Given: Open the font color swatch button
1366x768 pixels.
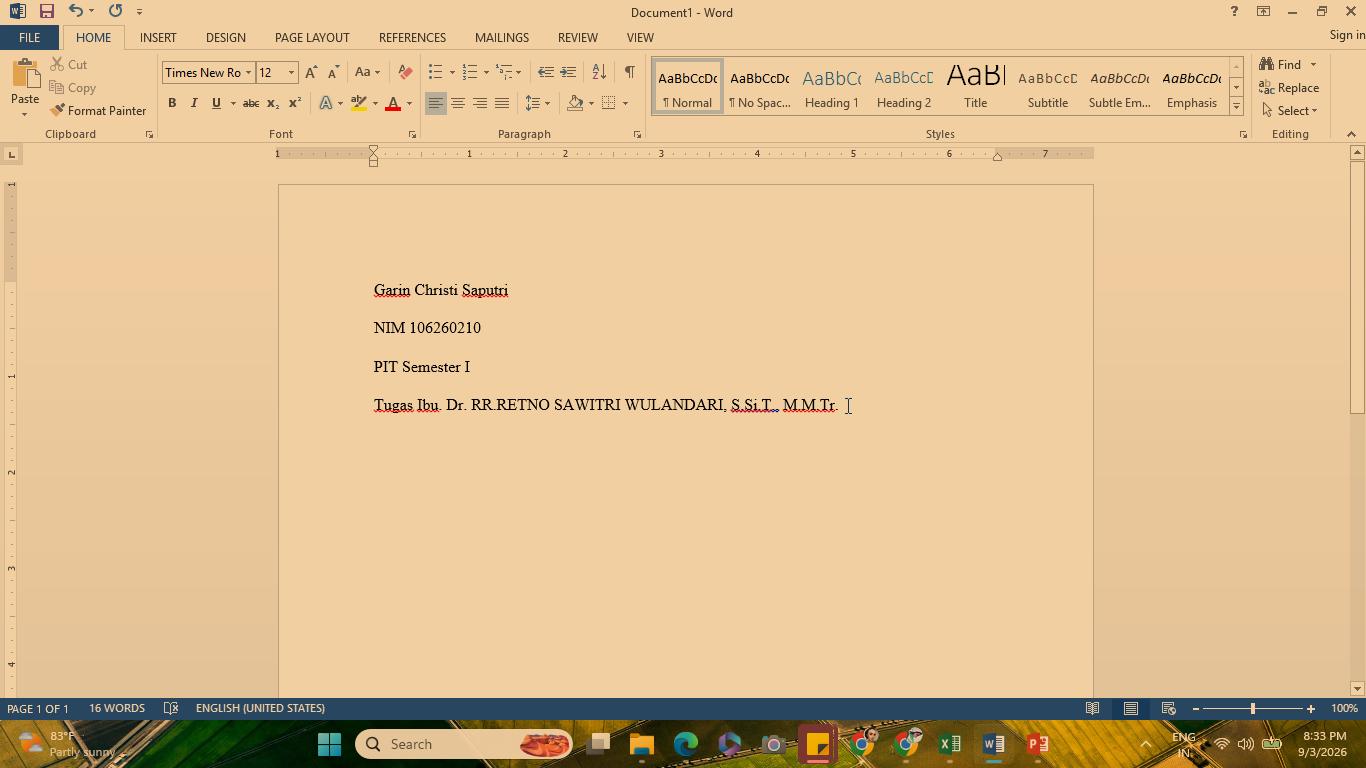Looking at the screenshot, I should pyautogui.click(x=393, y=103).
